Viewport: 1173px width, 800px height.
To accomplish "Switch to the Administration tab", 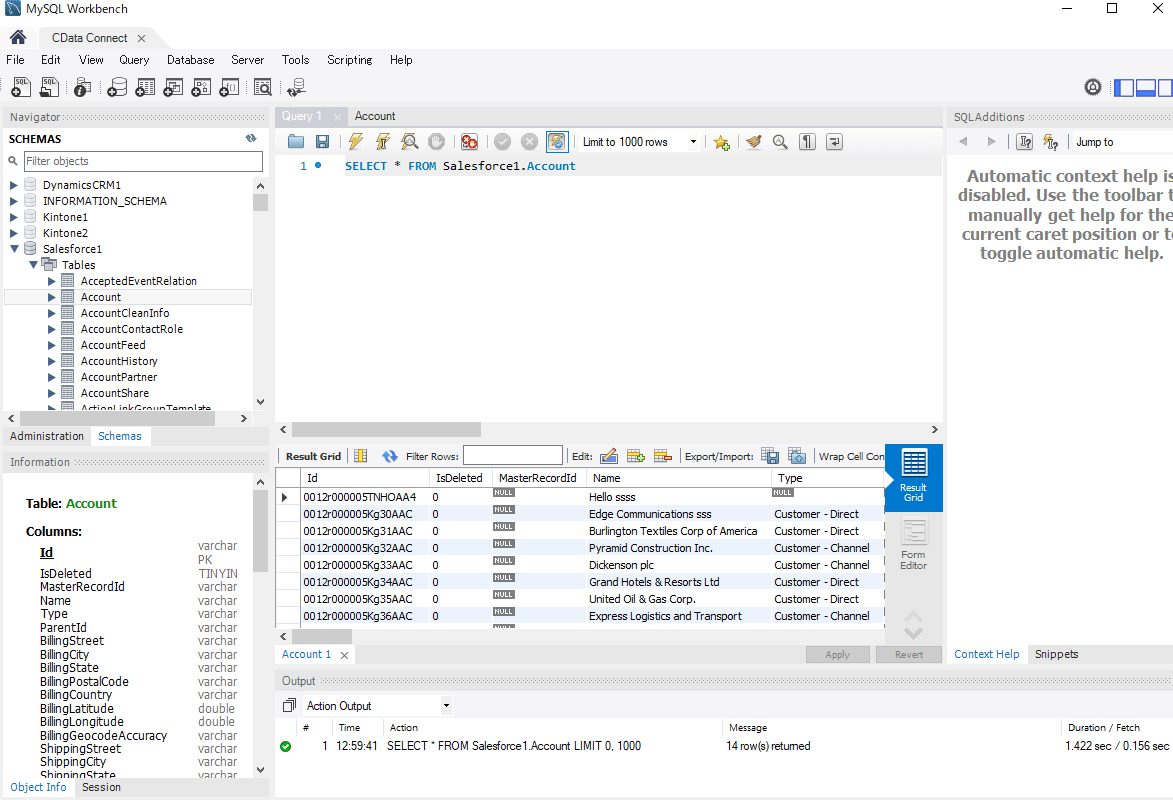I will pos(47,436).
